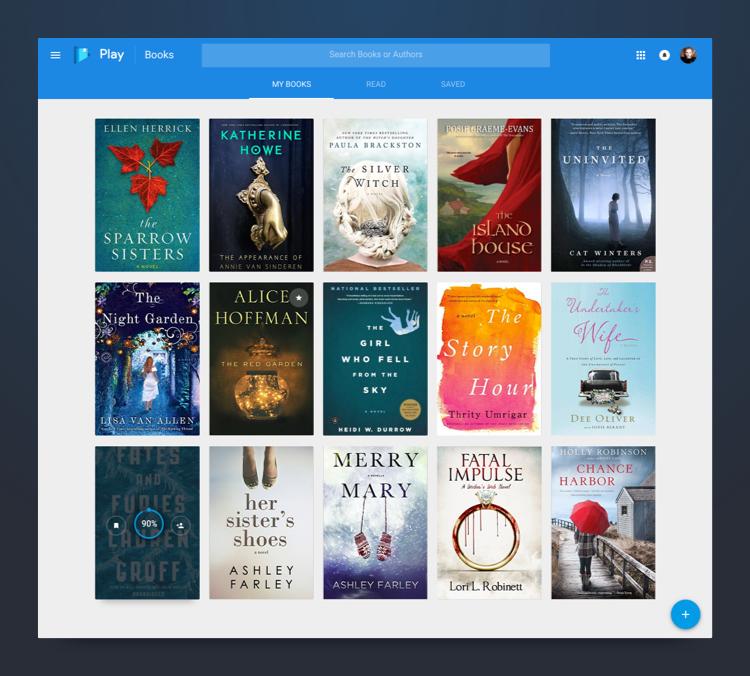This screenshot has height=676, width=750.
Task: Select The Silver Witch book
Action: pos(375,195)
